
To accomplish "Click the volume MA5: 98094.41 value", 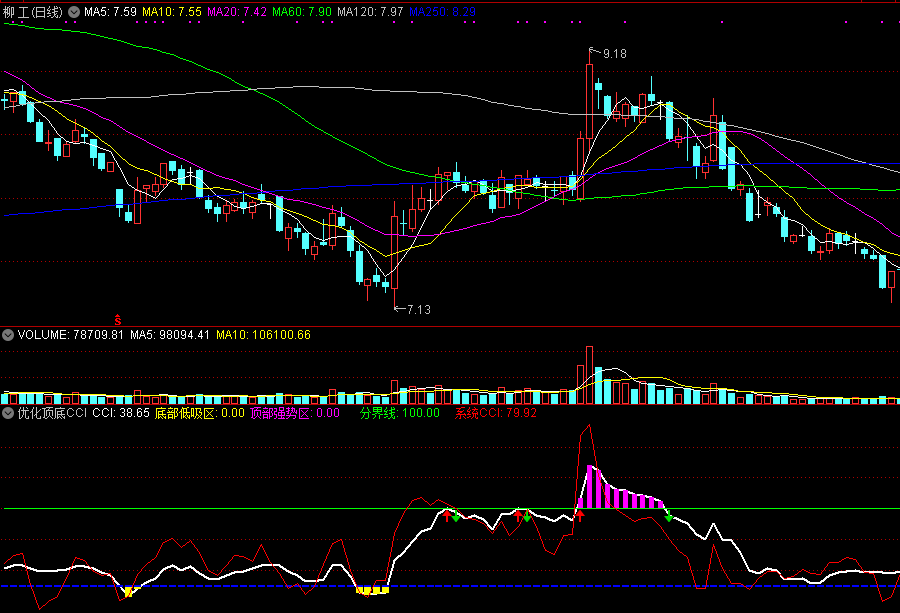I will (x=170, y=335).
